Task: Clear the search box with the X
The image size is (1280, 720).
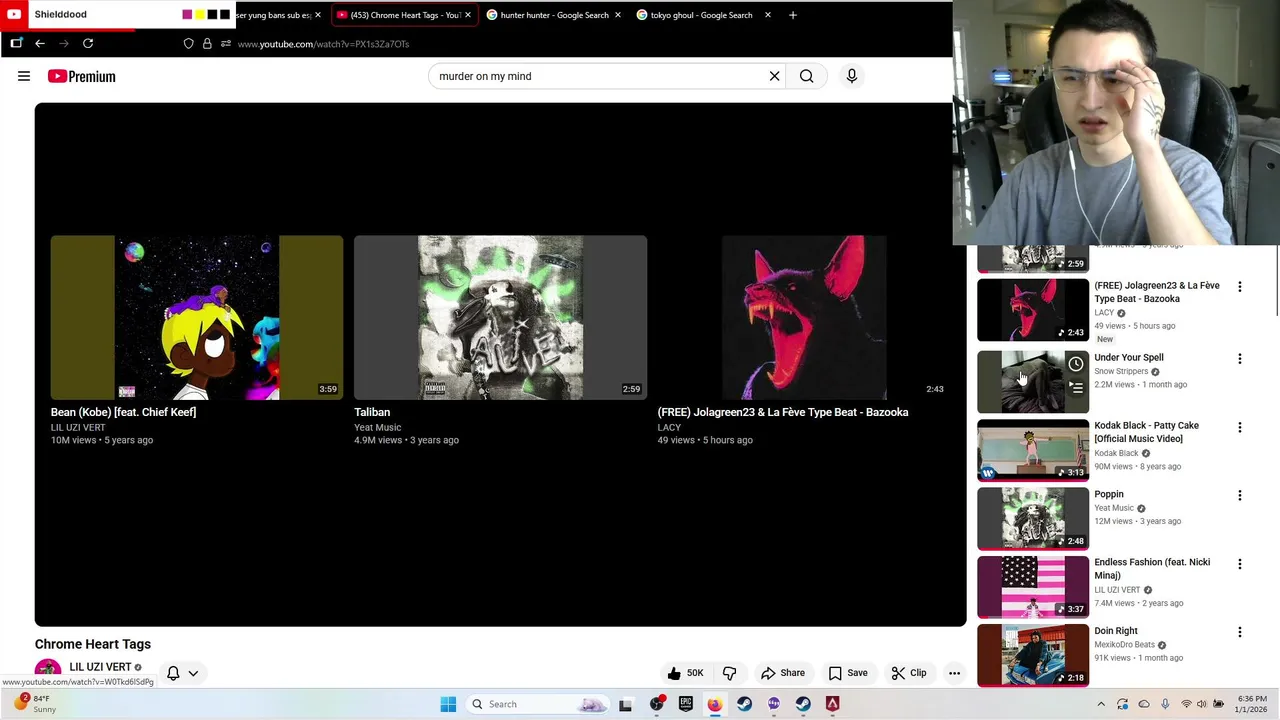Action: coord(774,76)
